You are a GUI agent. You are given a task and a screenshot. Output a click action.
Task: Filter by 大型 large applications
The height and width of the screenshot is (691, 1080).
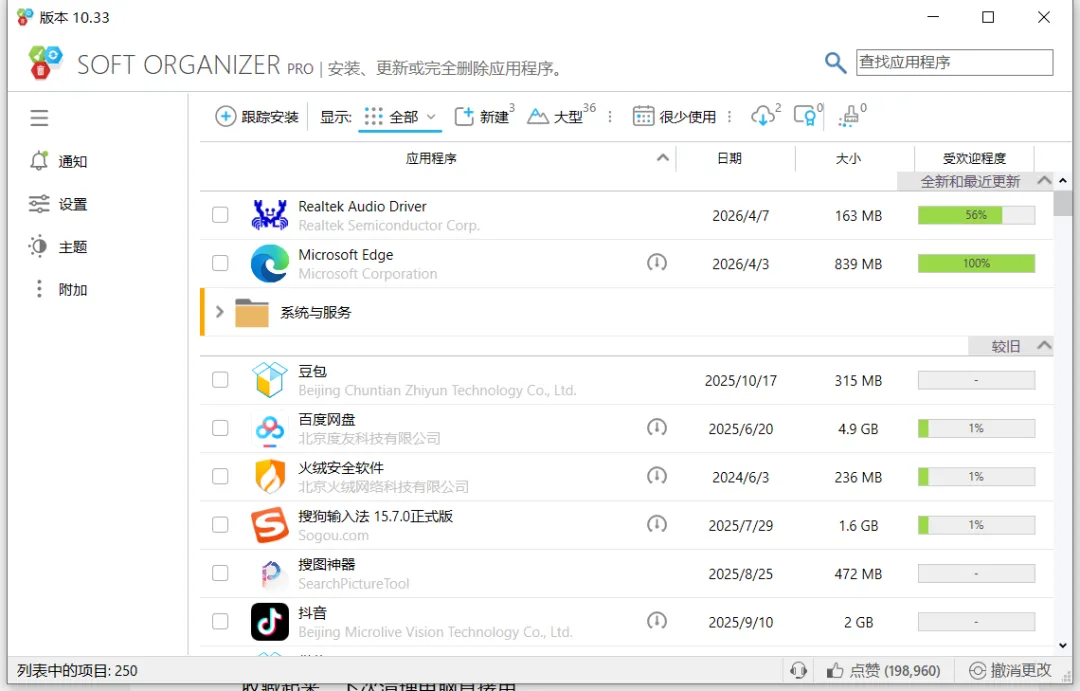click(561, 116)
